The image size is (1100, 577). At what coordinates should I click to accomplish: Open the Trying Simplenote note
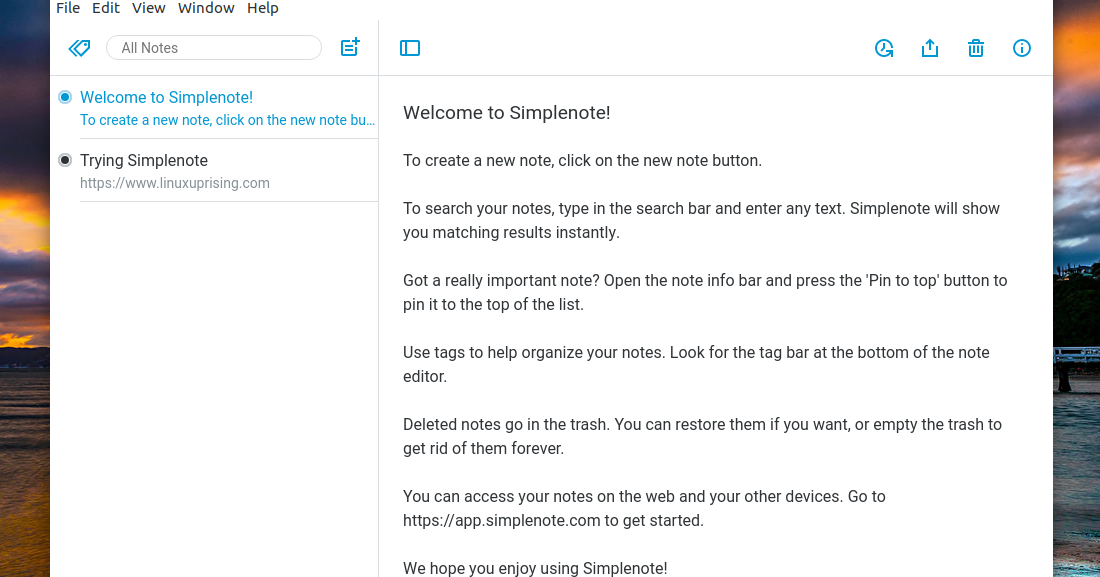(x=144, y=160)
